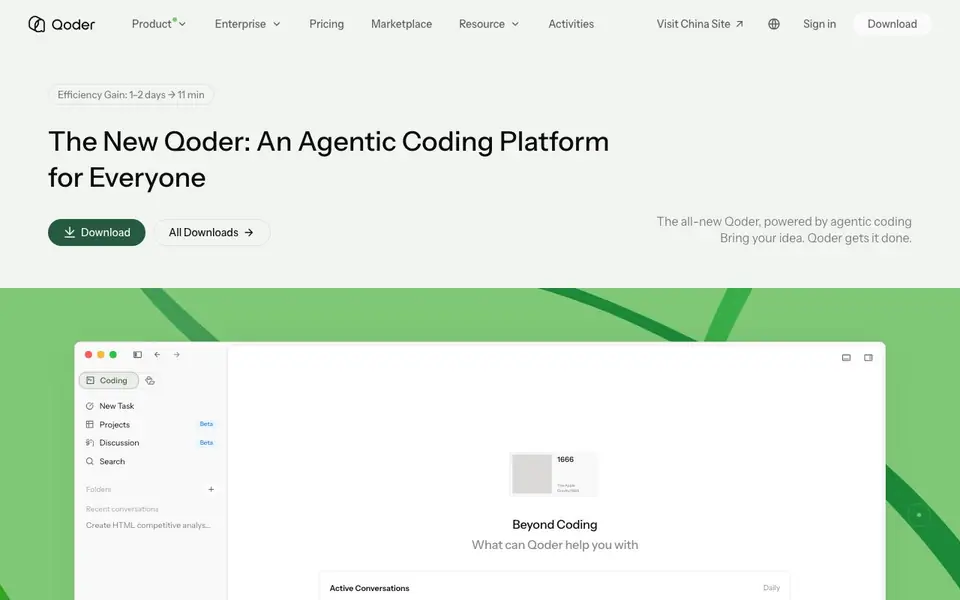The height and width of the screenshot is (600, 960).
Task: Toggle the sidebar panel icon in app window
Action: (137, 354)
